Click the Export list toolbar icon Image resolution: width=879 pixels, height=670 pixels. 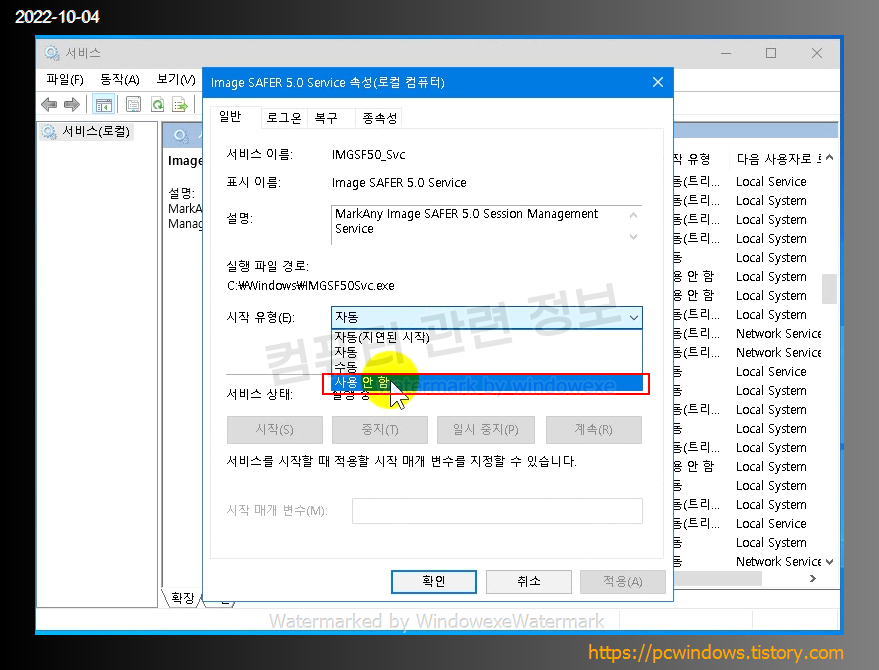180,104
